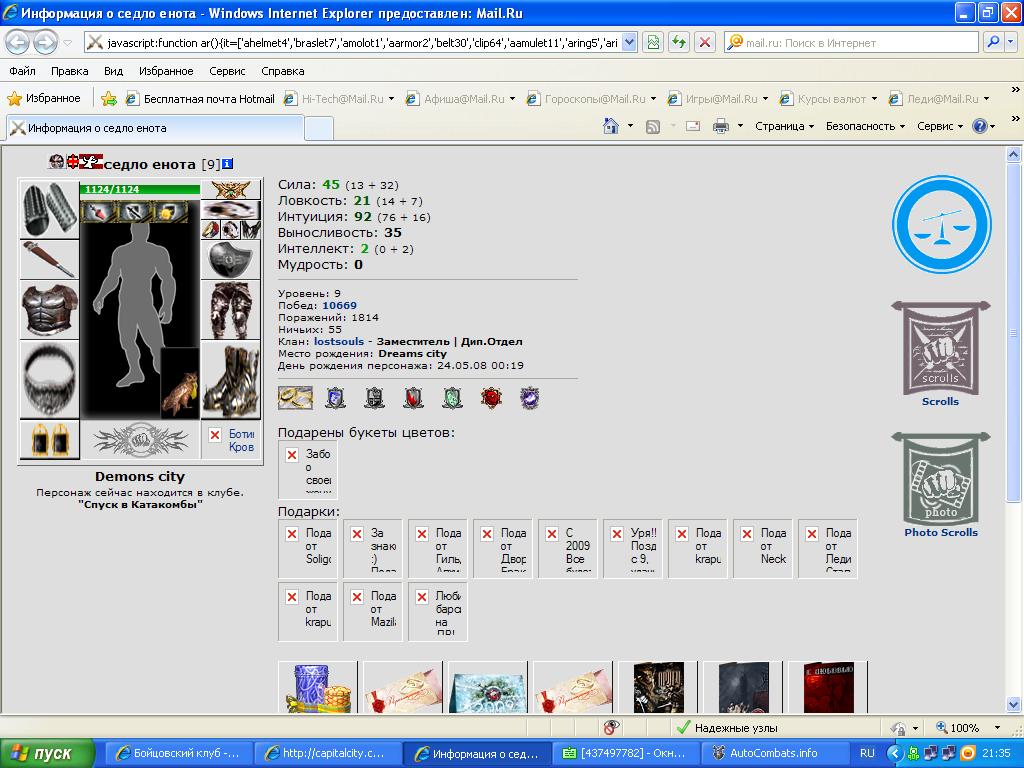Image resolution: width=1024 pixels, height=768 pixels.
Task: Click the blue jar gift thumbnail
Action: point(318,687)
